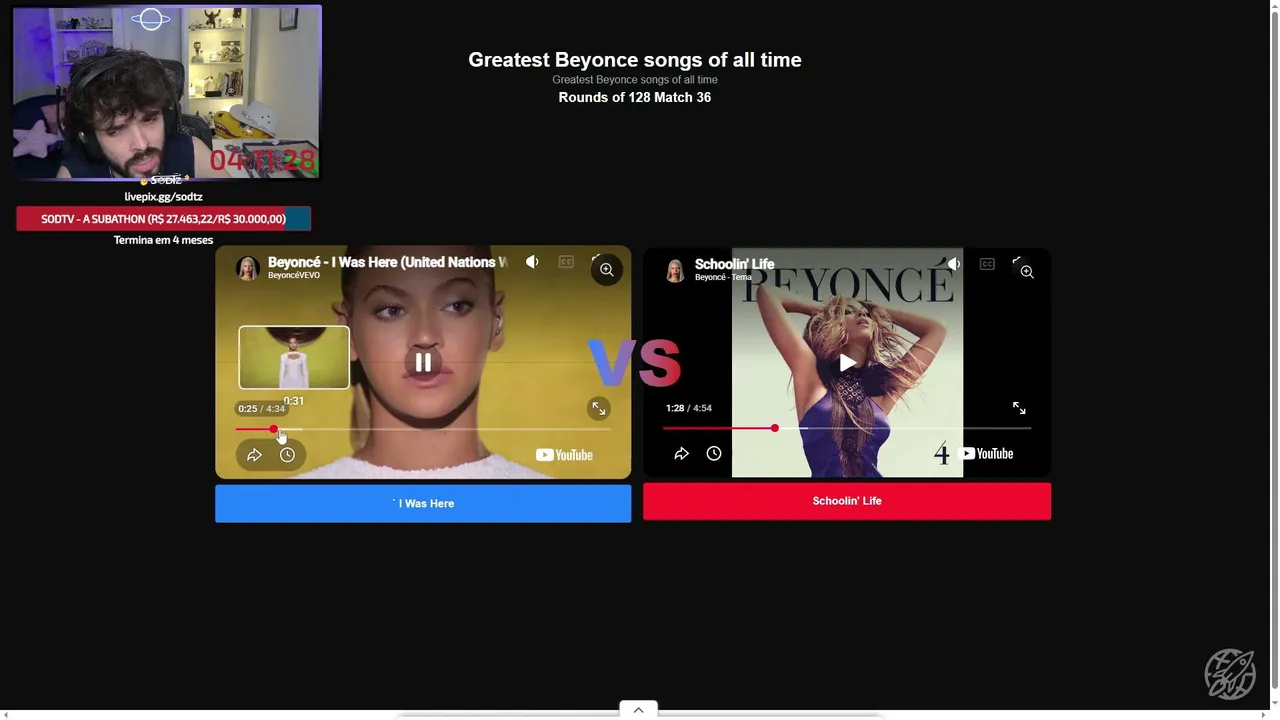Pause the I Was Here video
The image size is (1280, 720).
423,363
